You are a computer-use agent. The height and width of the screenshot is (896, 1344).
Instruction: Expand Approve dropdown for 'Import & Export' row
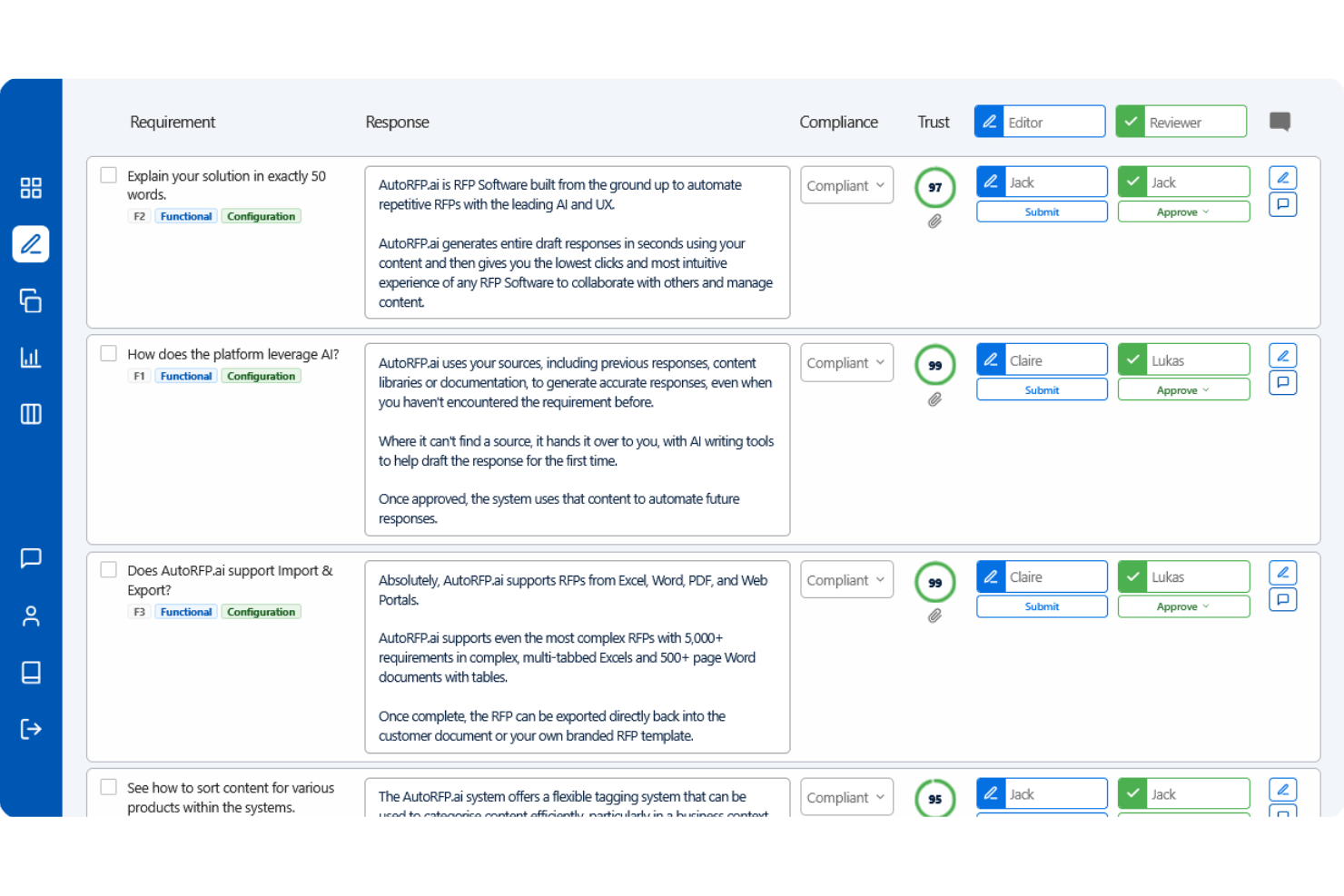click(x=1183, y=606)
